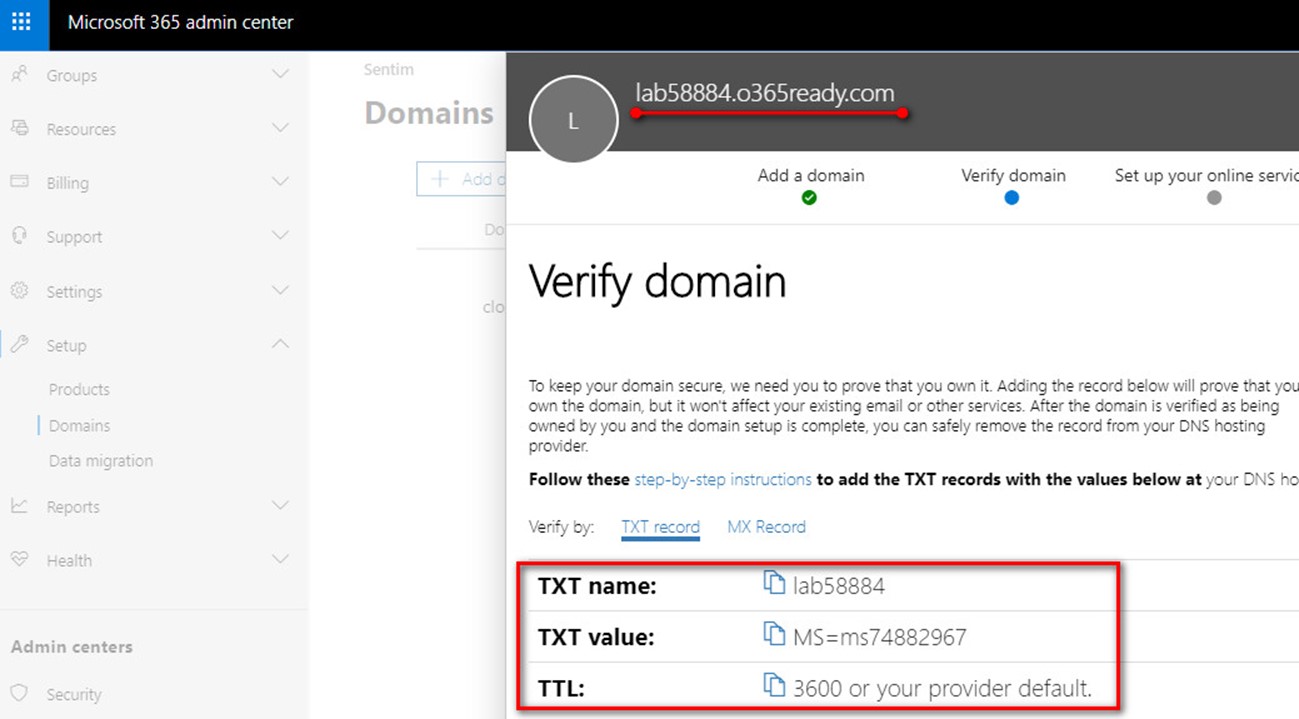This screenshot has height=719, width=1299.
Task: Click the green Add a domain checkmark
Action: click(x=809, y=198)
